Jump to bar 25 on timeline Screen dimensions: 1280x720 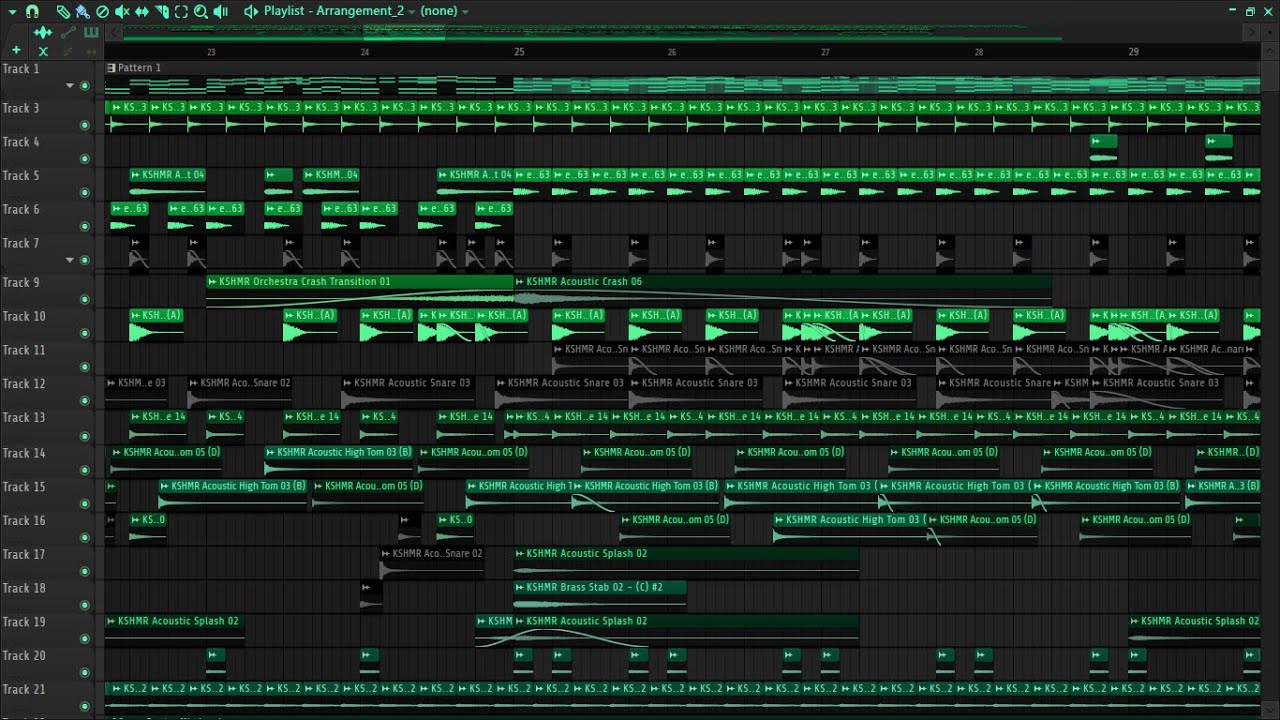point(518,52)
